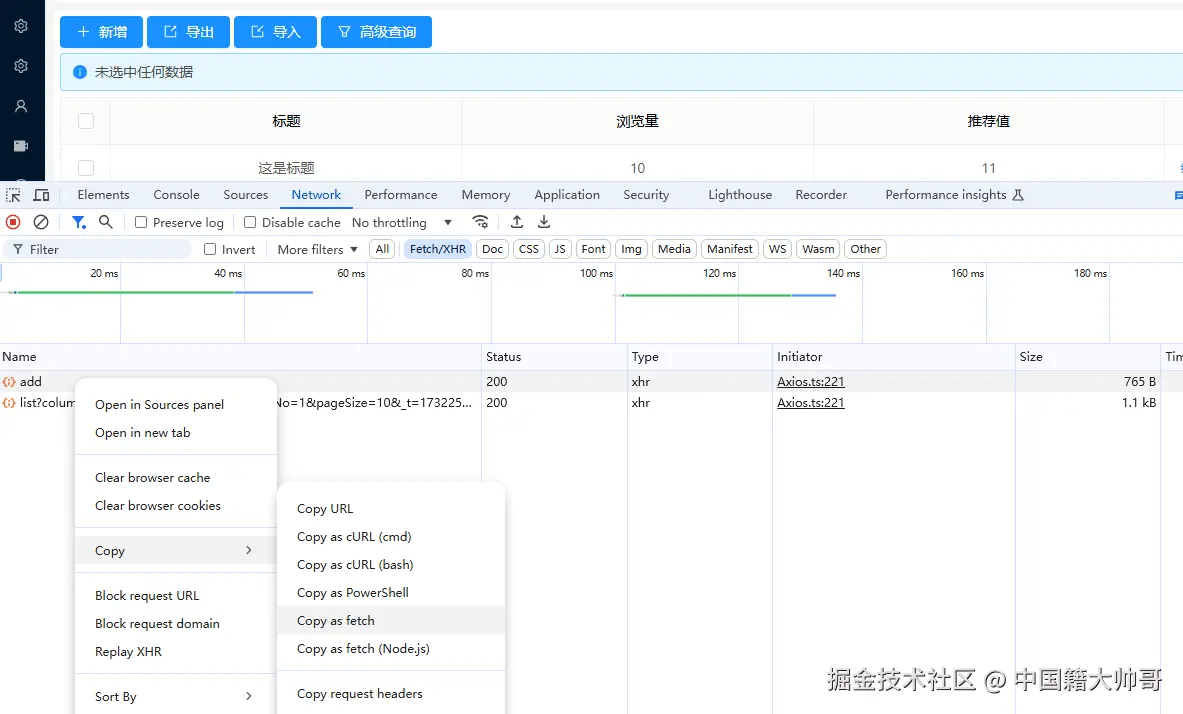Screen dimensions: 1183x714
Task: Select Clear browser cache
Action: [x=176, y=478]
